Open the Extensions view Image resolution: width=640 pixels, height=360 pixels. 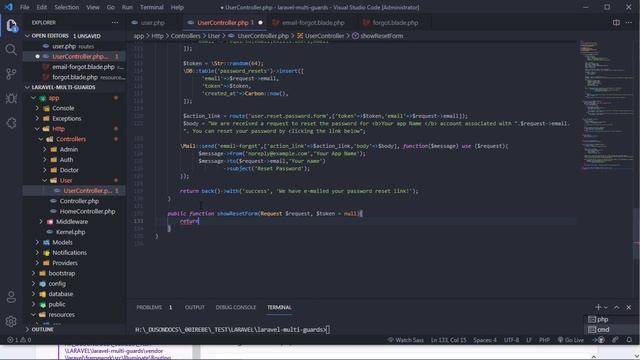pos(11,123)
